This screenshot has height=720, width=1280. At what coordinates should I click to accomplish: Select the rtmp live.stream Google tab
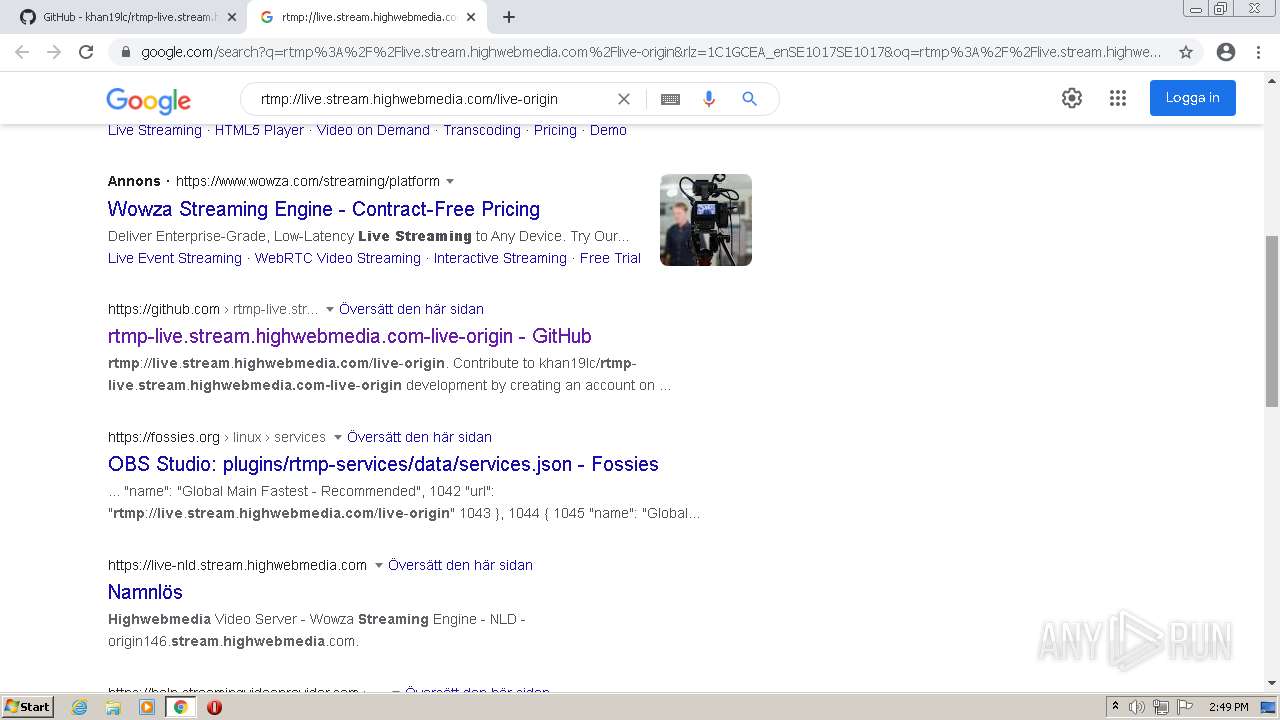pyautogui.click(x=366, y=17)
